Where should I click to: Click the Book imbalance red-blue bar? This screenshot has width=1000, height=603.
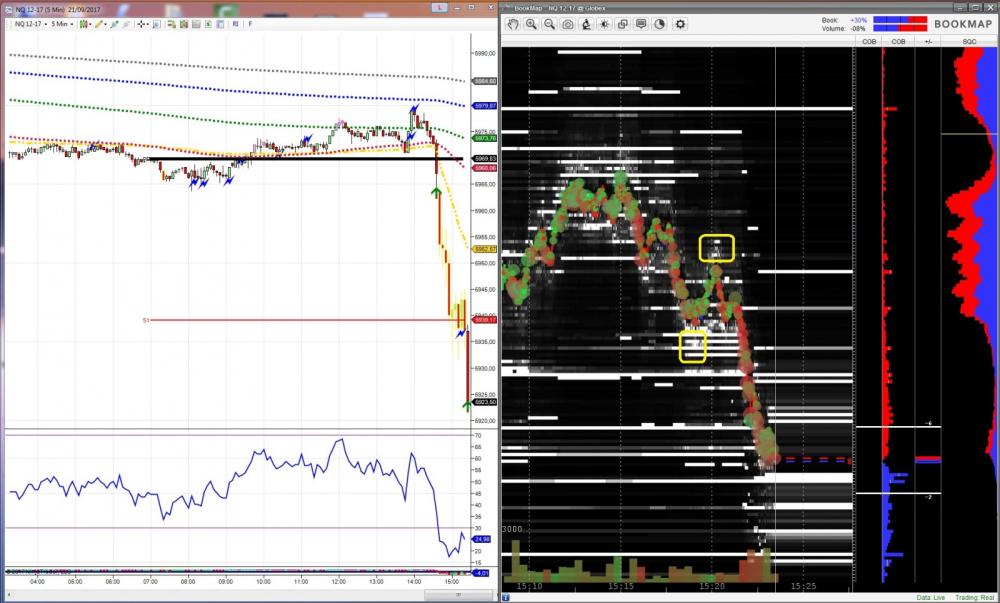pyautogui.click(x=900, y=20)
